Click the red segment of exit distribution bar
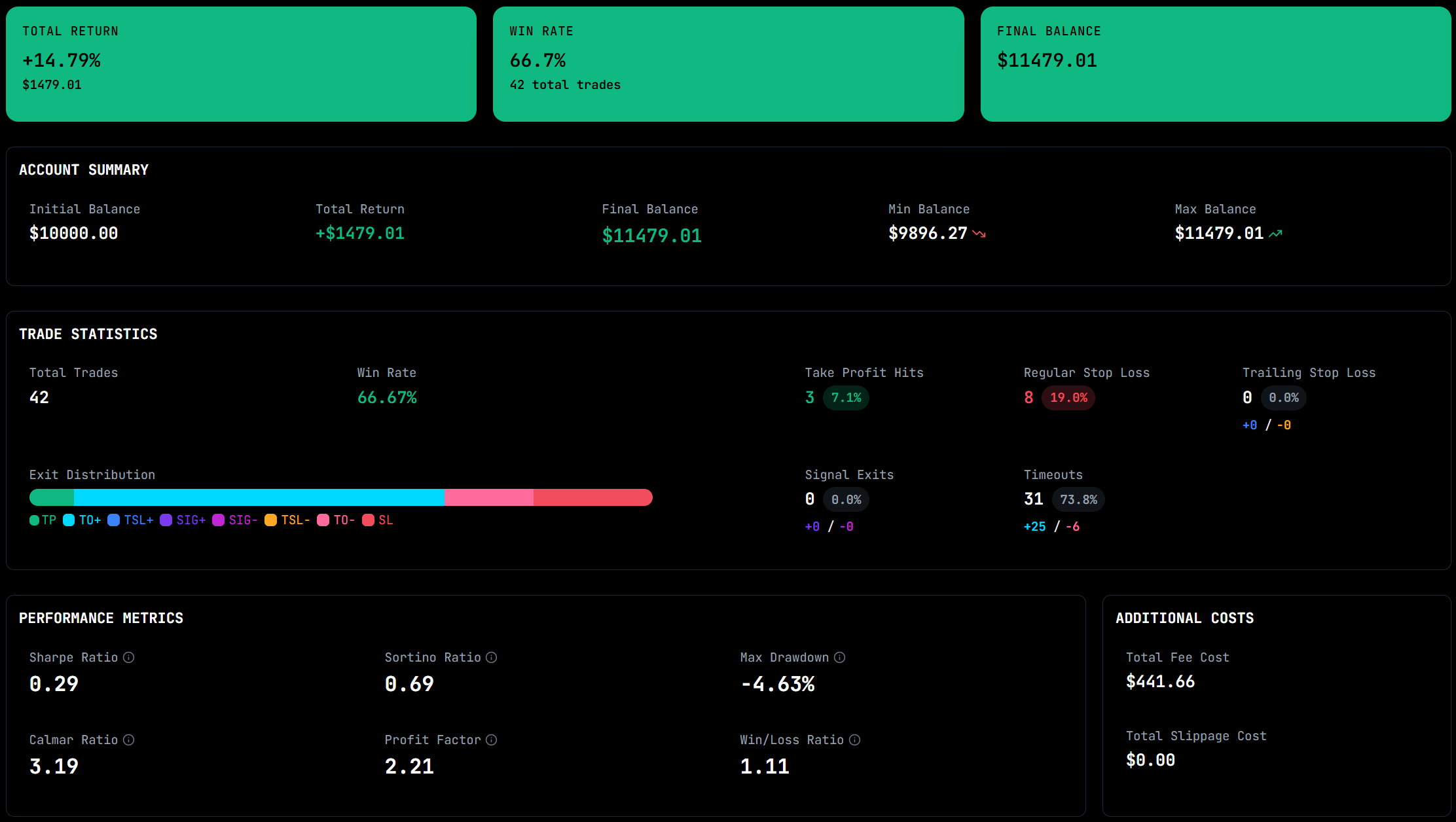1456x822 pixels. click(x=592, y=497)
